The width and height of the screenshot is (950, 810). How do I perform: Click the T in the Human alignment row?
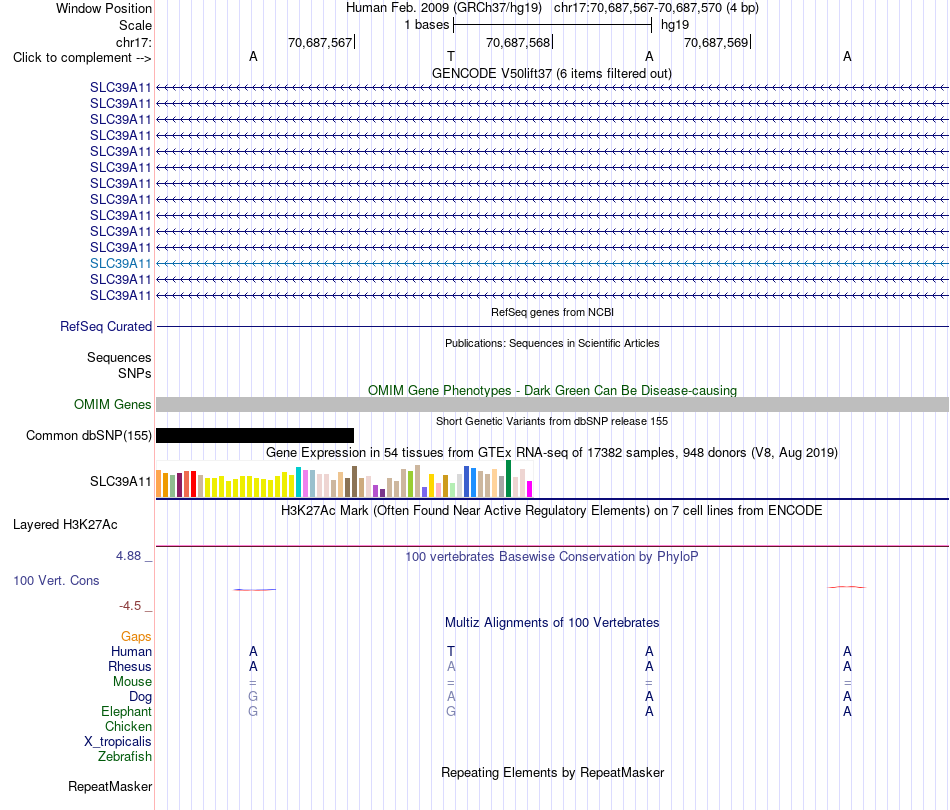(x=451, y=651)
